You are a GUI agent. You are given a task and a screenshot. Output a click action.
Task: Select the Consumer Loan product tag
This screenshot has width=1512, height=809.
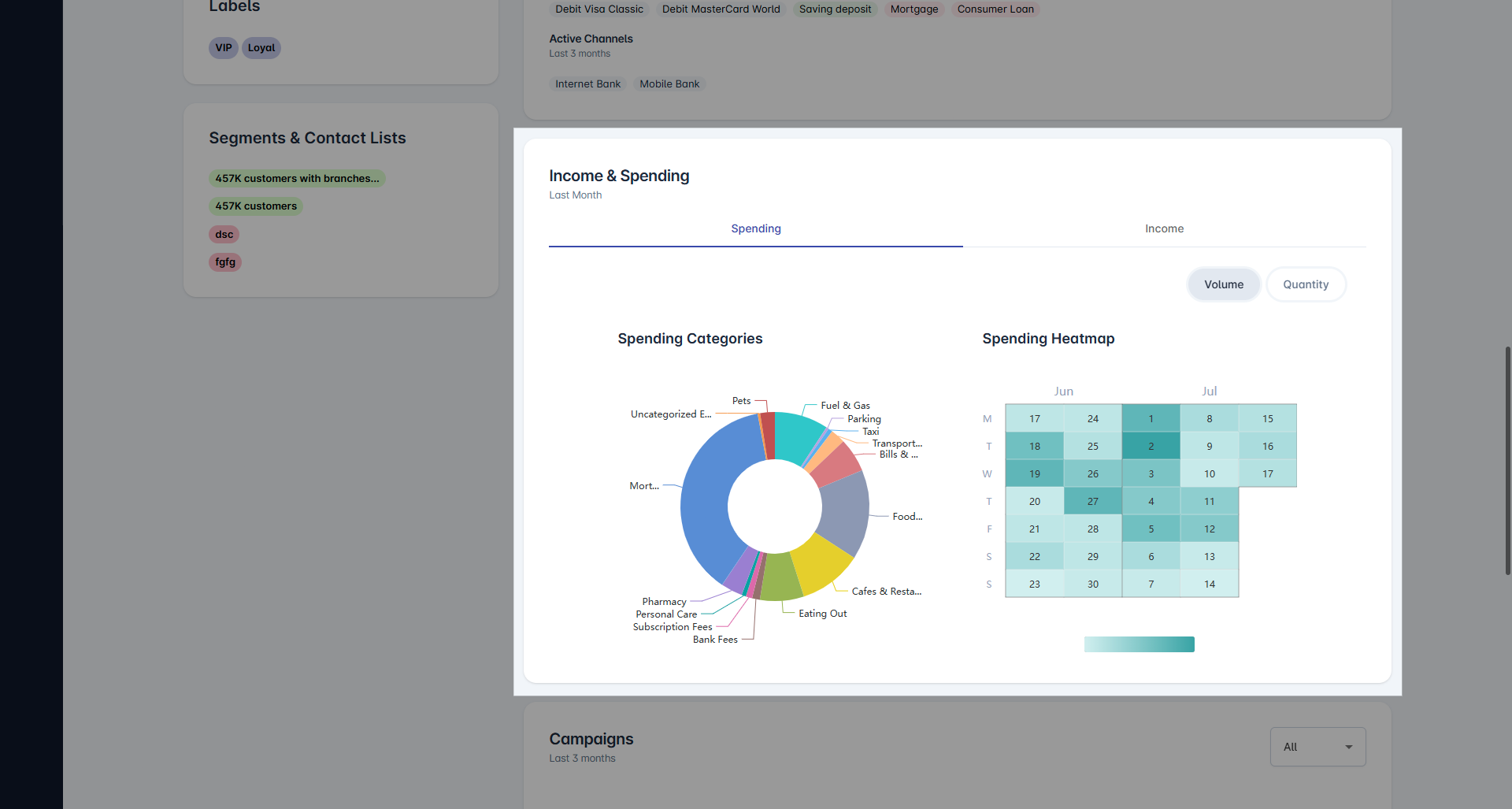pos(995,9)
